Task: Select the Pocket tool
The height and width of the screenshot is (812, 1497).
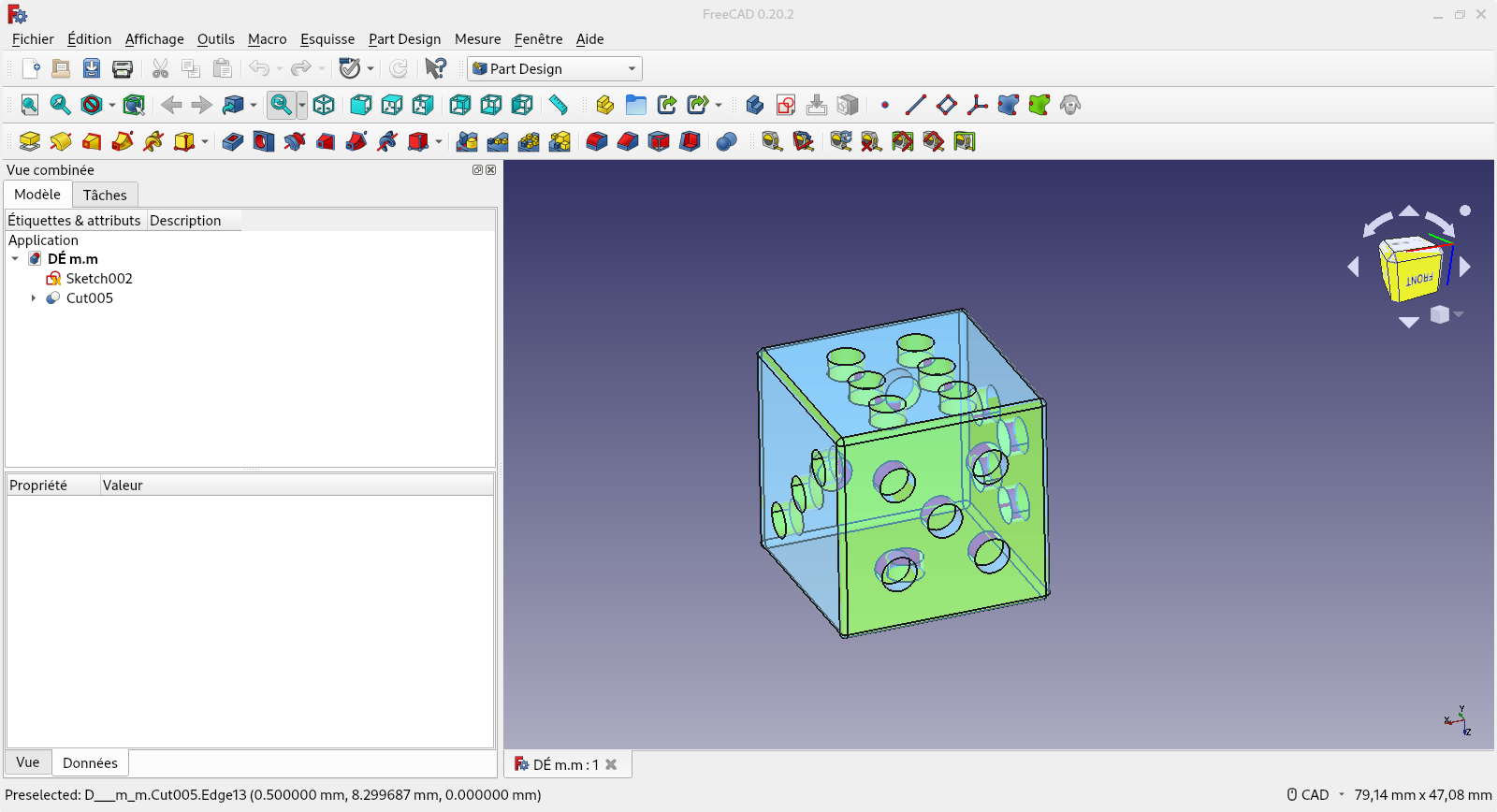Action: [x=233, y=141]
